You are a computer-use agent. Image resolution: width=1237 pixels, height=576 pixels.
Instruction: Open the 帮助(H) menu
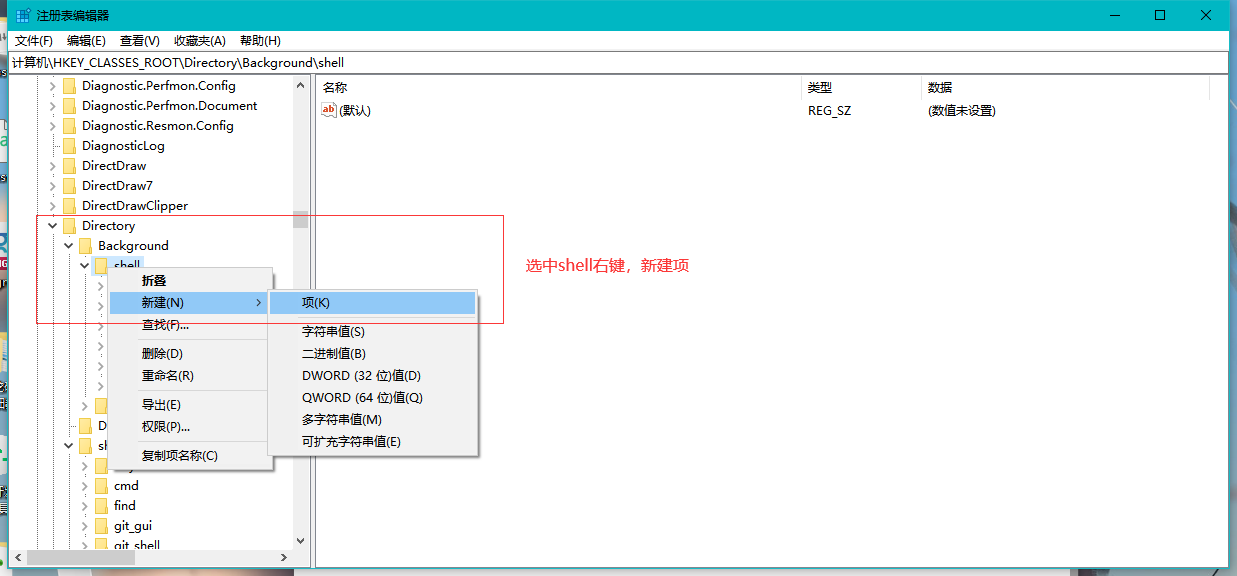coord(260,41)
